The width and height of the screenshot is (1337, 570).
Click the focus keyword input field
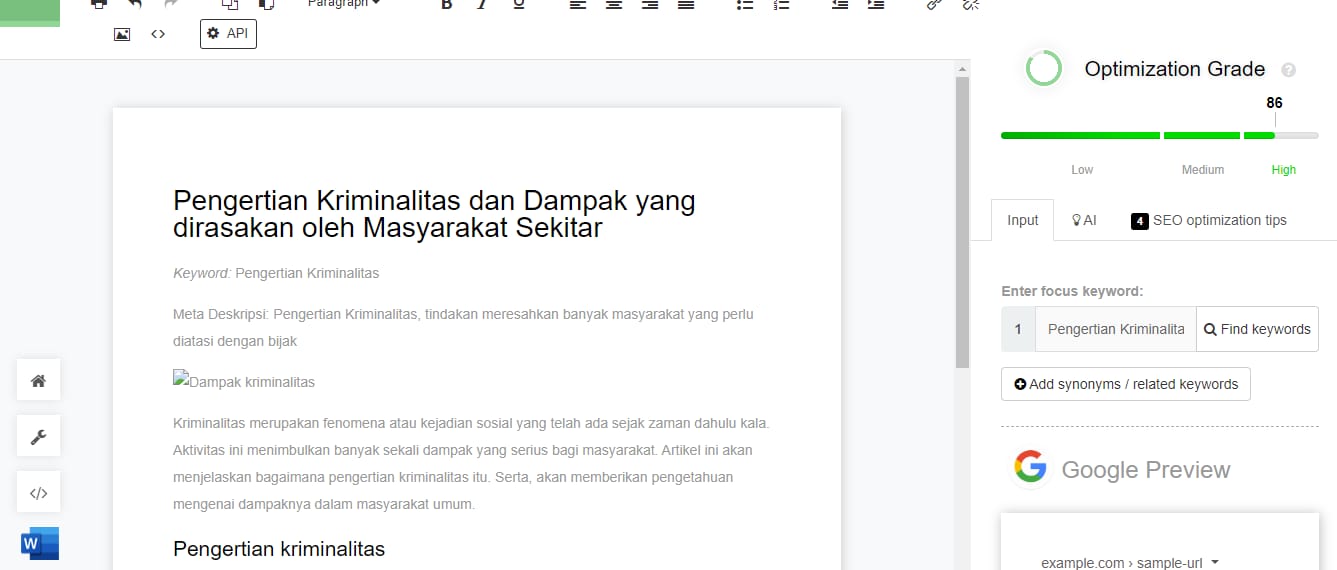click(x=1115, y=329)
